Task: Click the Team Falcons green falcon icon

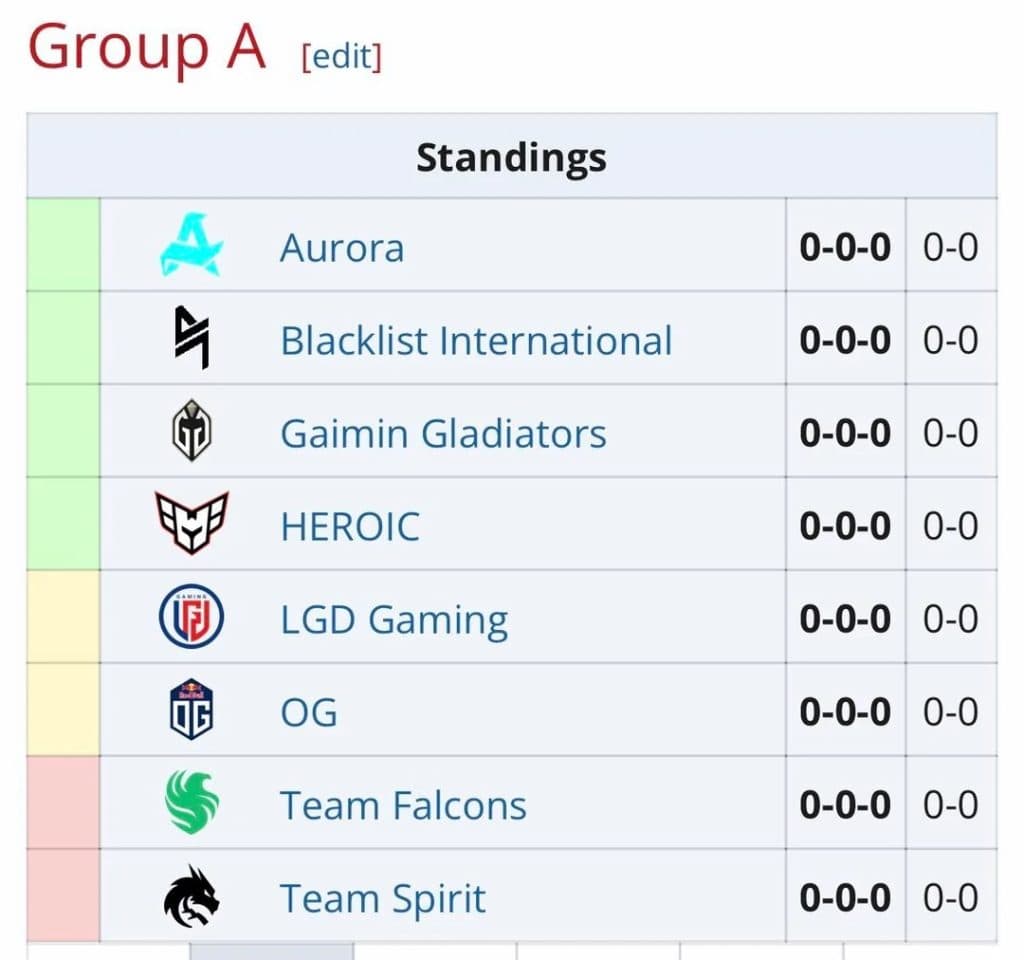Action: 190,804
